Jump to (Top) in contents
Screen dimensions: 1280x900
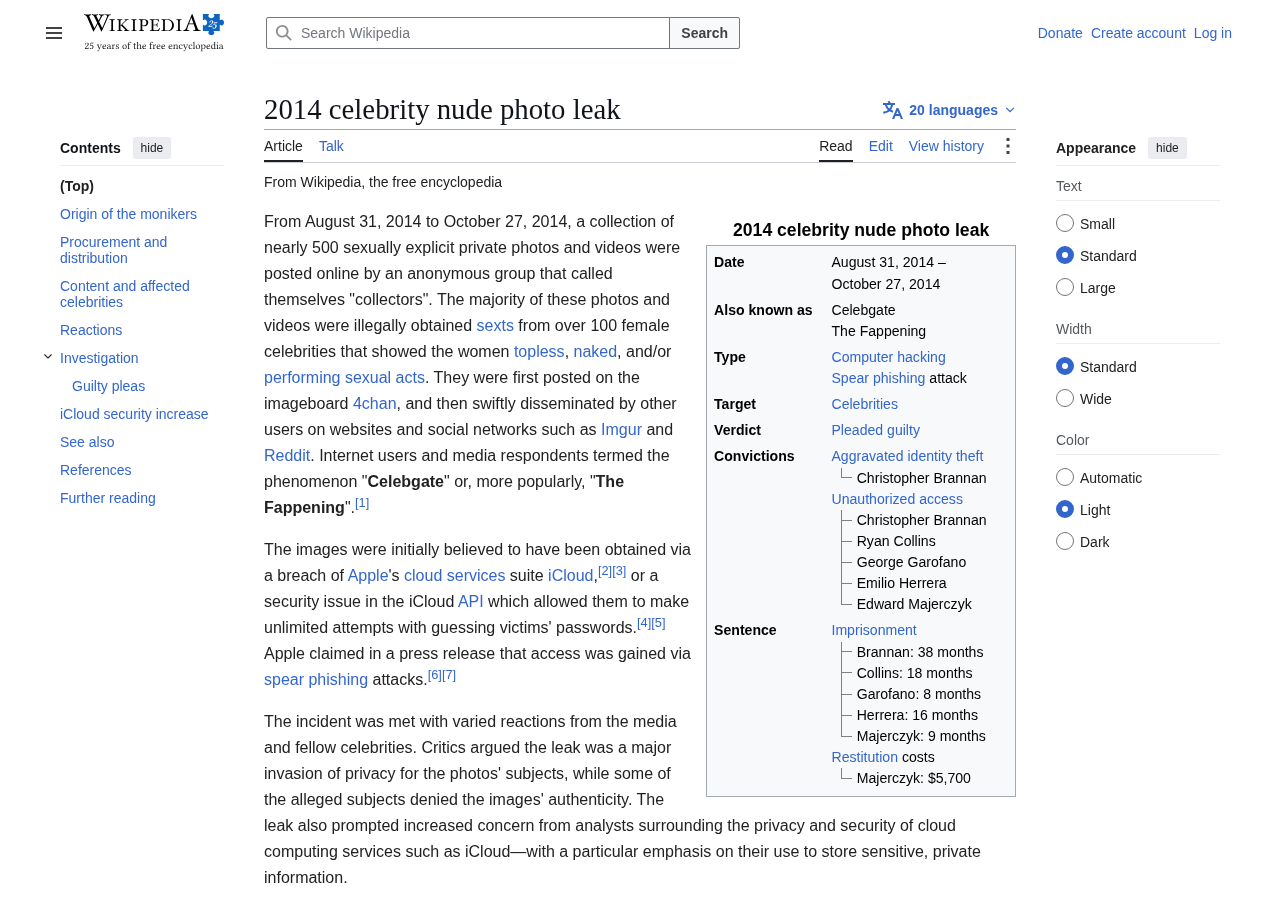coord(77,186)
